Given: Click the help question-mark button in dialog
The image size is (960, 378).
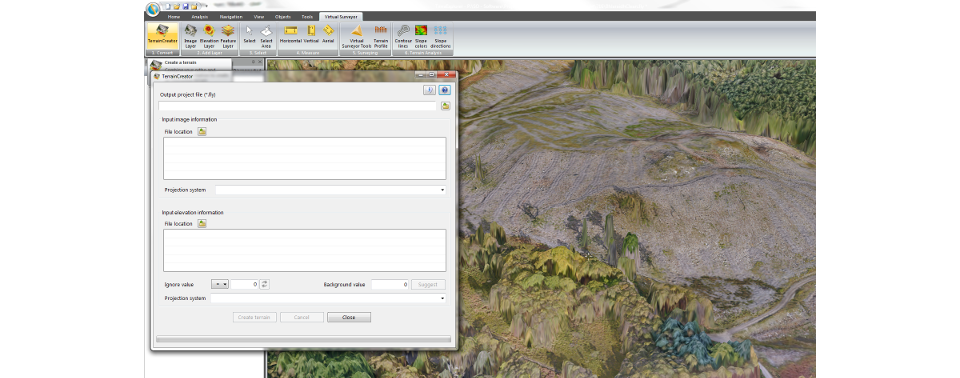Looking at the screenshot, I should click(444, 90).
